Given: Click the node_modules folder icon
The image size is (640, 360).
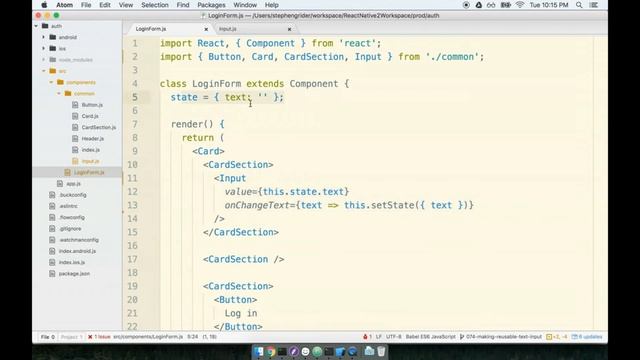Looking at the screenshot, I should click(x=53, y=60).
